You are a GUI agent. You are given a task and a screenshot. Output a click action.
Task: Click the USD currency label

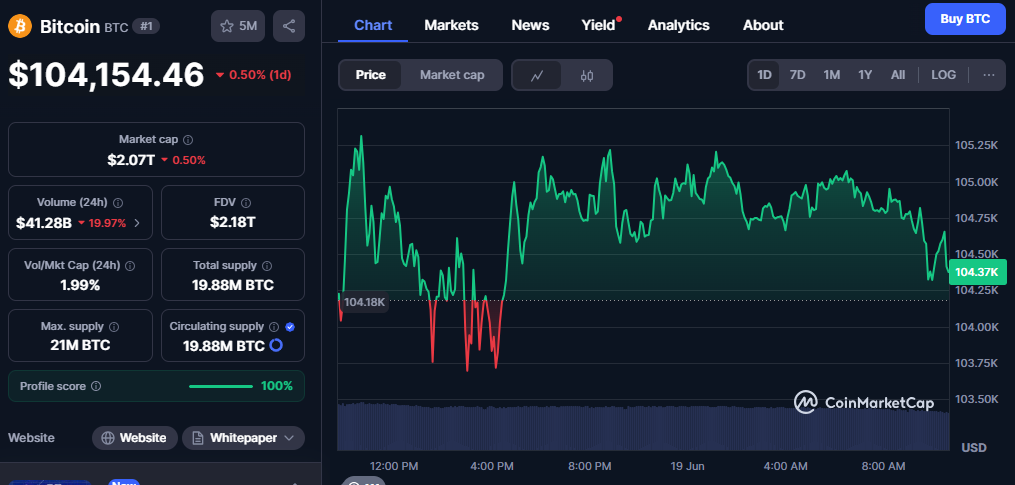pyautogui.click(x=974, y=447)
